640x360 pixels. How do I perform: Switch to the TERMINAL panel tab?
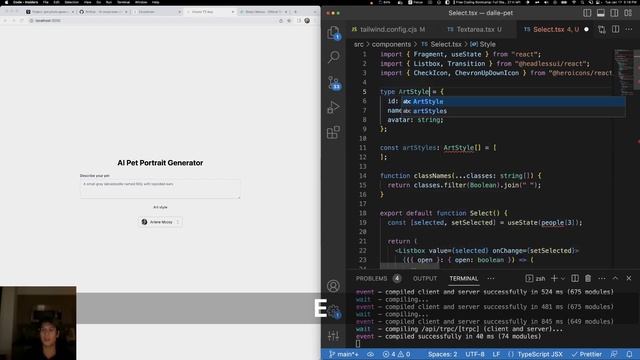tap(464, 278)
